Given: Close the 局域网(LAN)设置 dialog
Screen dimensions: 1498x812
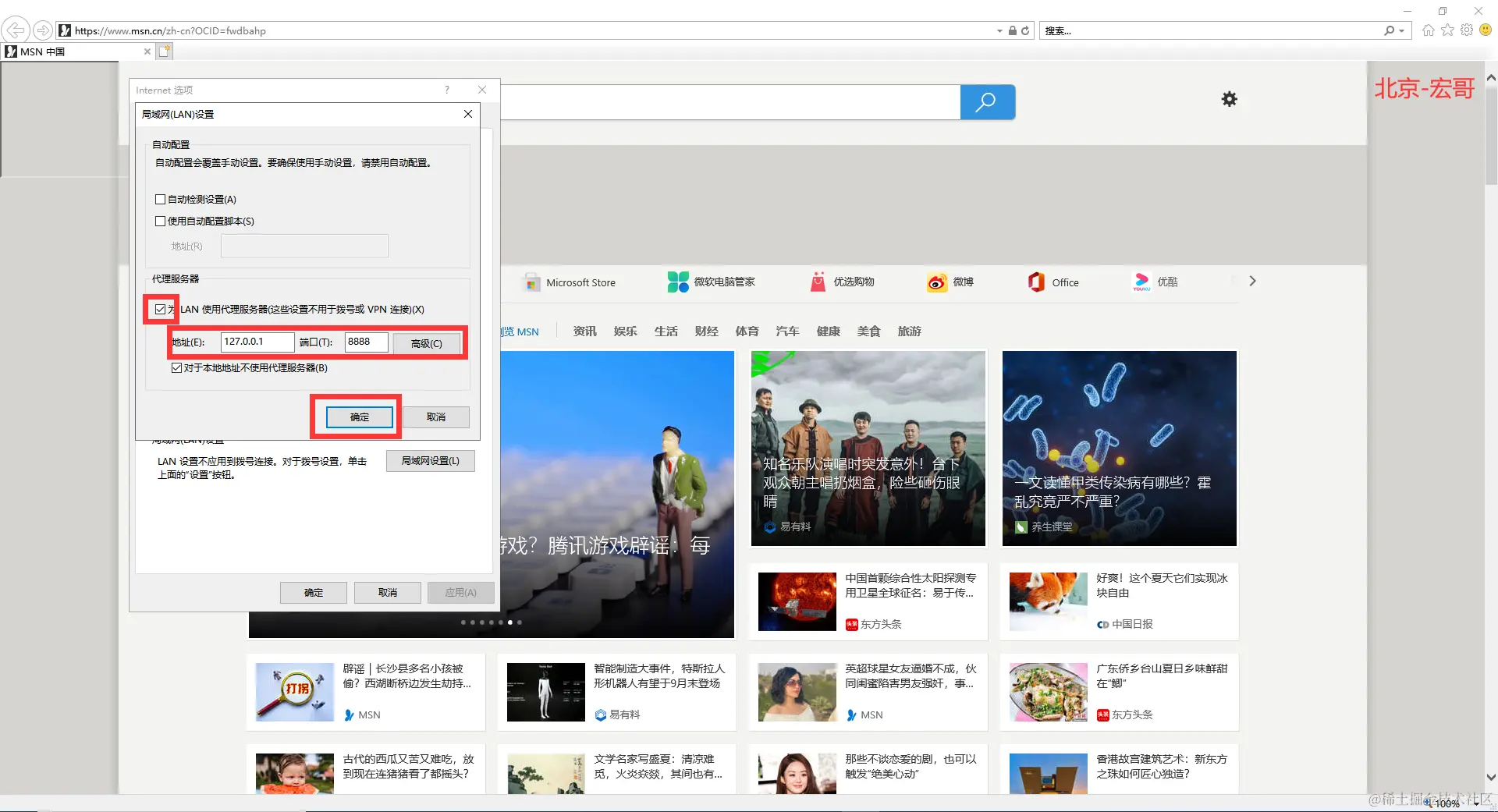Looking at the screenshot, I should click(468, 114).
